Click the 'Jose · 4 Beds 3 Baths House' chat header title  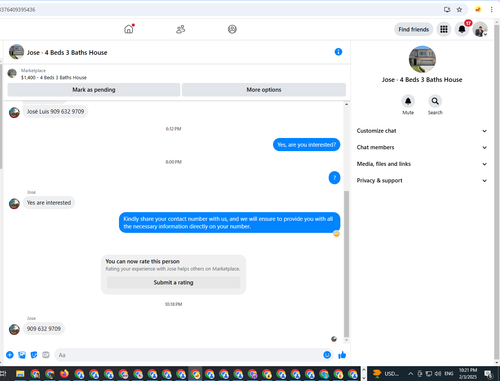(x=67, y=53)
